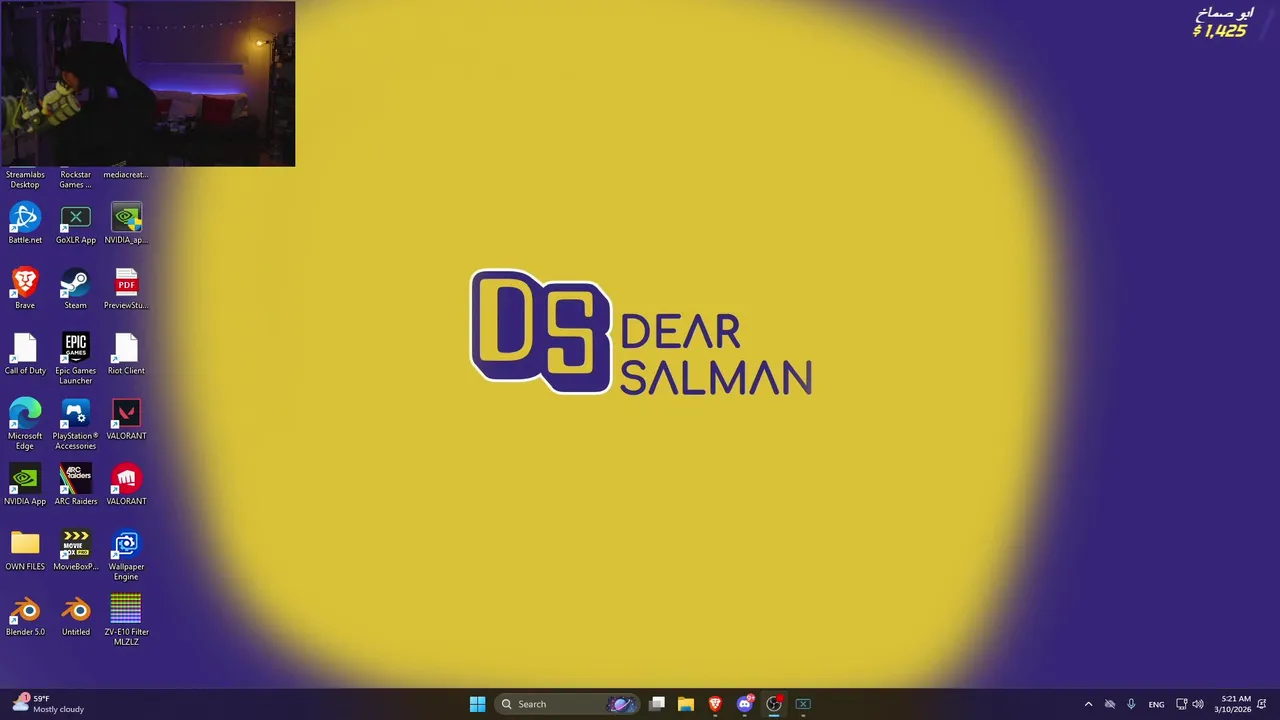Click the webcam overlay thumbnail
Image resolution: width=1280 pixels, height=720 pixels.
tap(148, 83)
